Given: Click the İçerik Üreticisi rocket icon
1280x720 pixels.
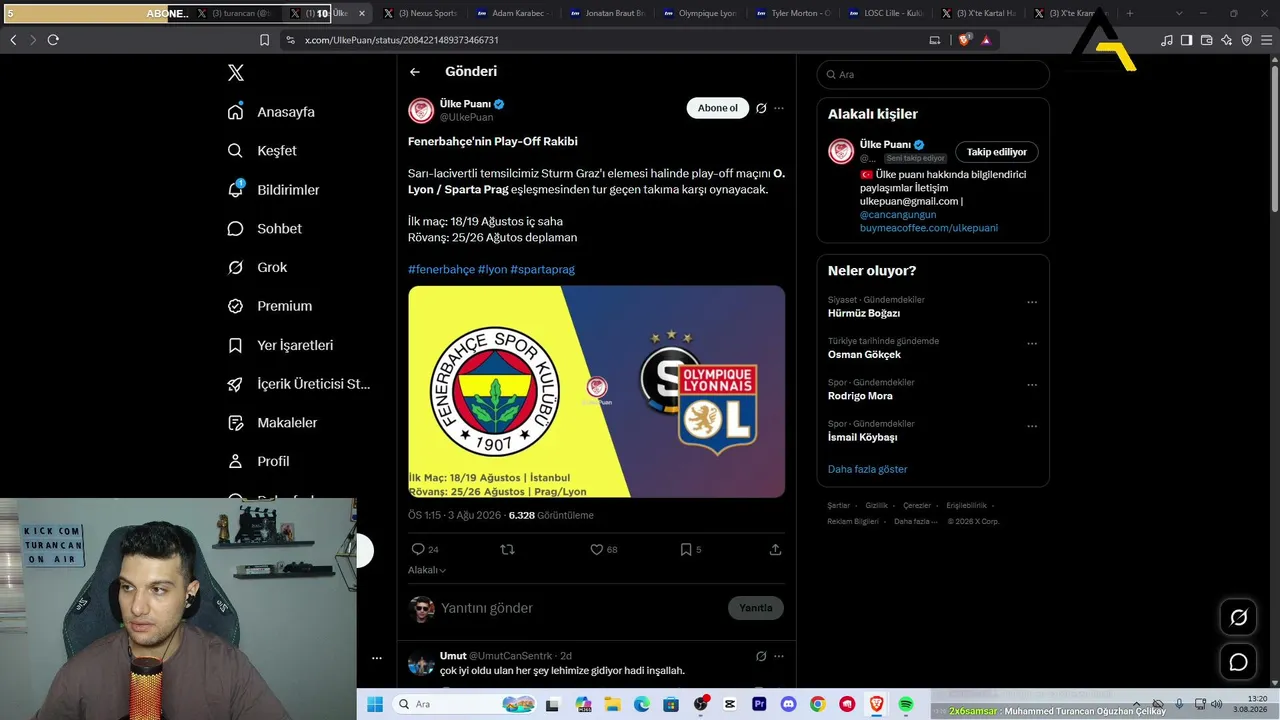Looking at the screenshot, I should pyautogui.click(x=236, y=384).
